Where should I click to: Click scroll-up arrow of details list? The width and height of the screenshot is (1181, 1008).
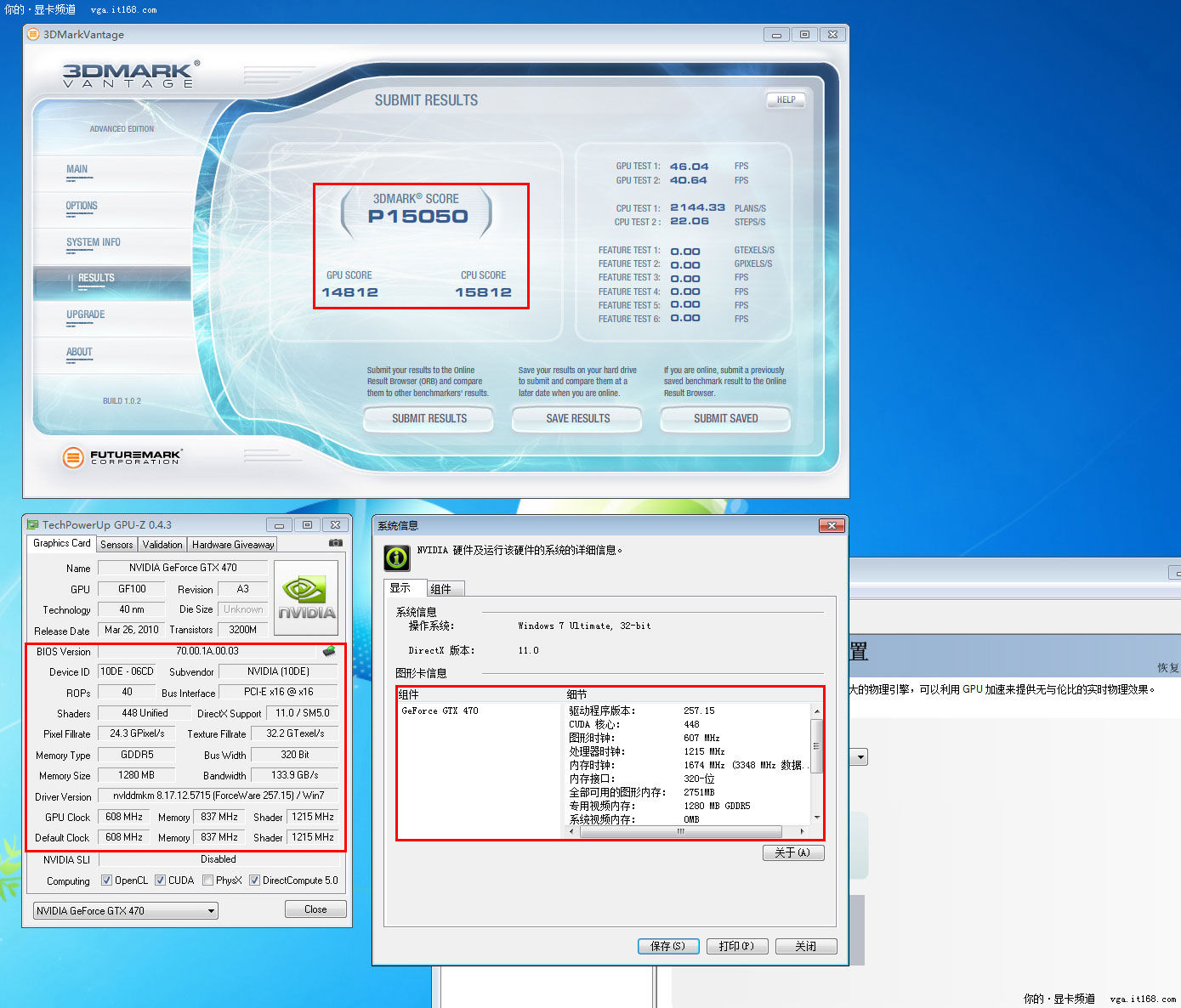816,711
